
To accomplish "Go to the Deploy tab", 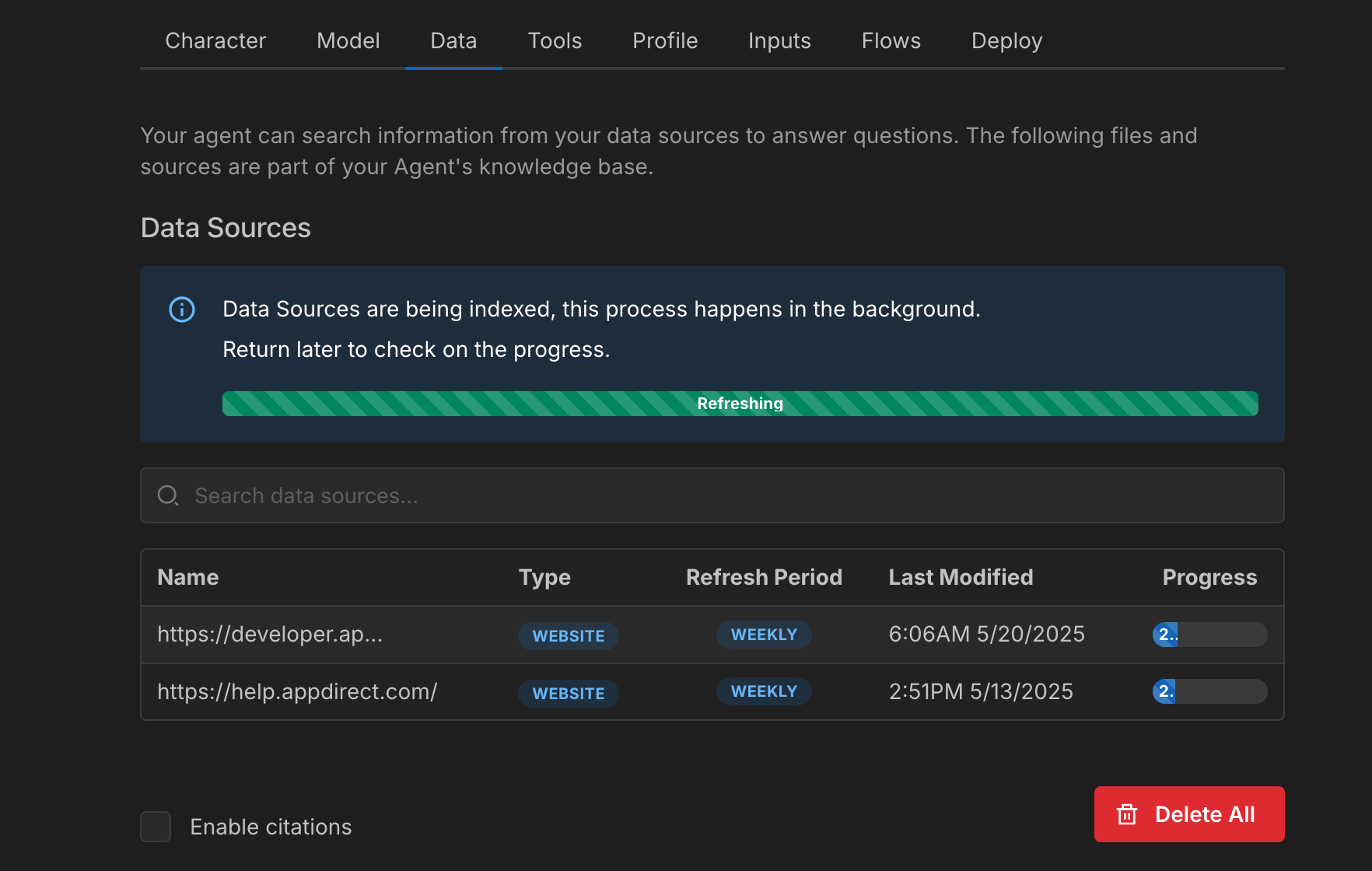I will (x=1006, y=40).
